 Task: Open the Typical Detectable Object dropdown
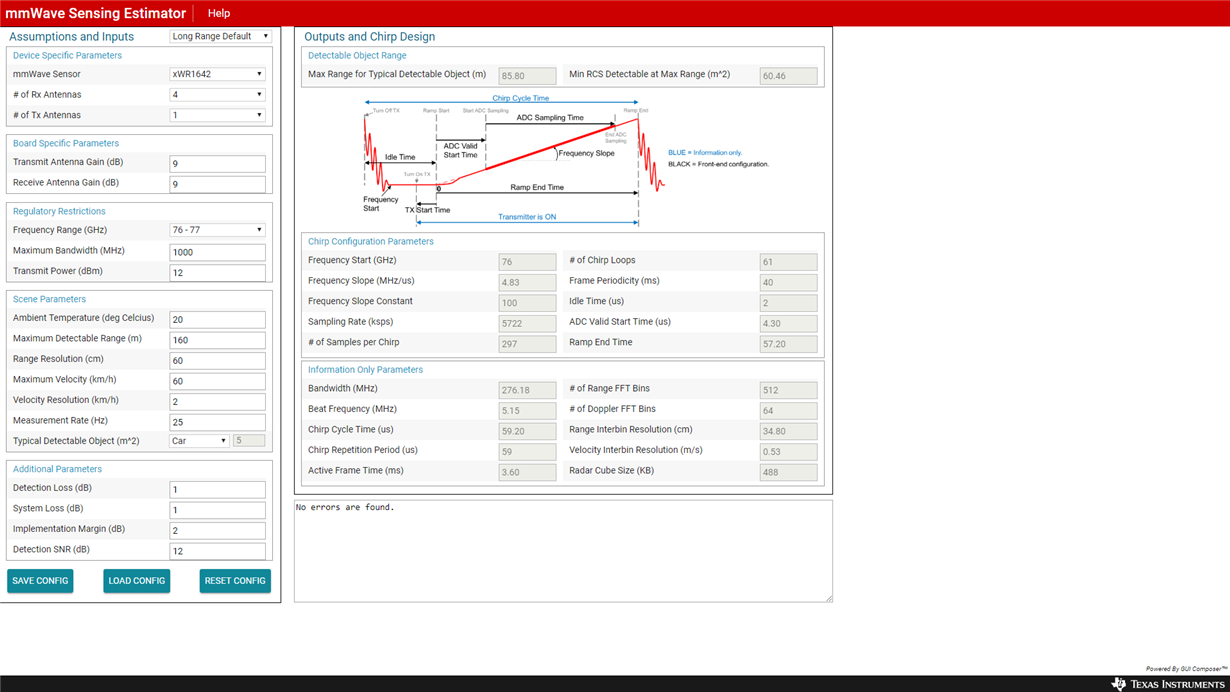click(x=199, y=441)
